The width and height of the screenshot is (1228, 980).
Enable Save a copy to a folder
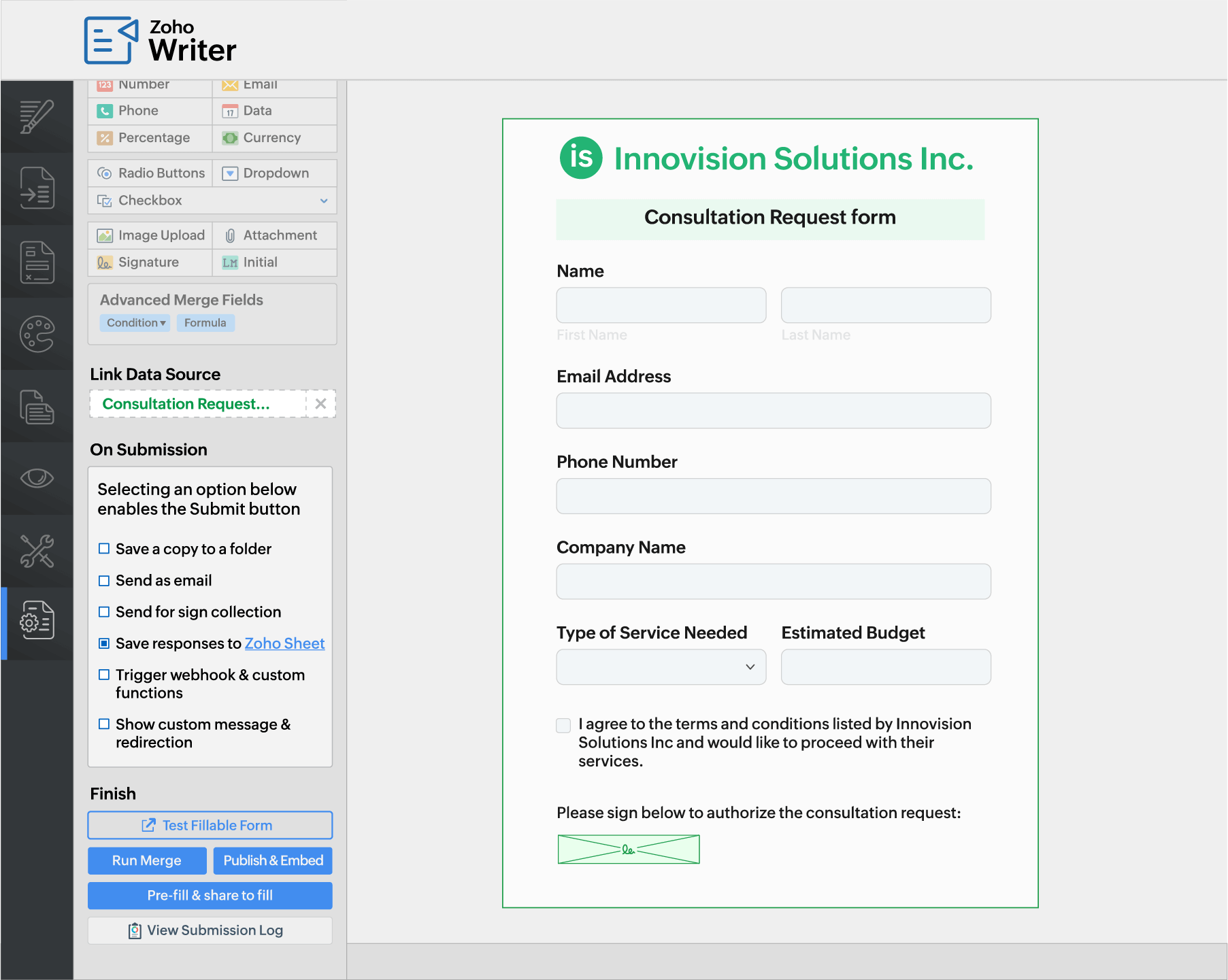[104, 549]
